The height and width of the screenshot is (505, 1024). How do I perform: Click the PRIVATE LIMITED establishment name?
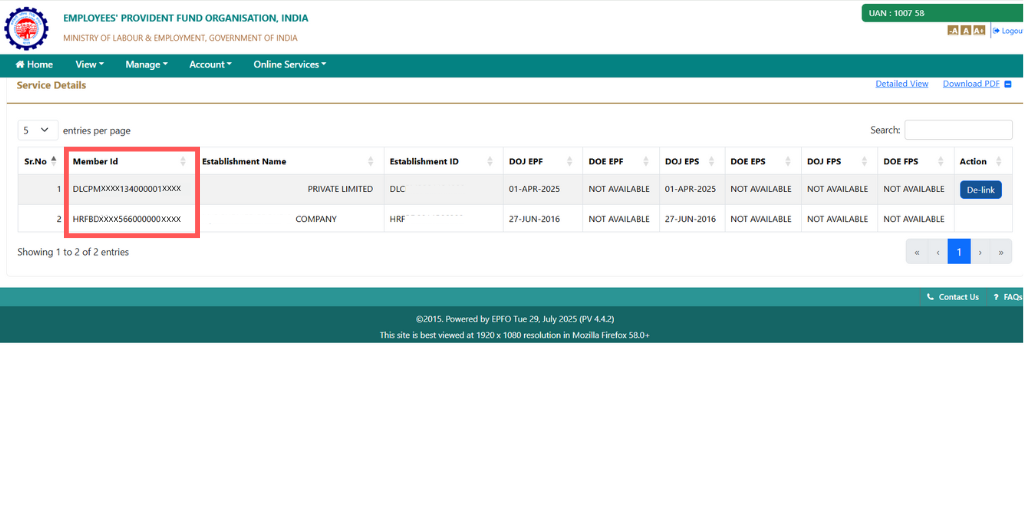pos(340,189)
